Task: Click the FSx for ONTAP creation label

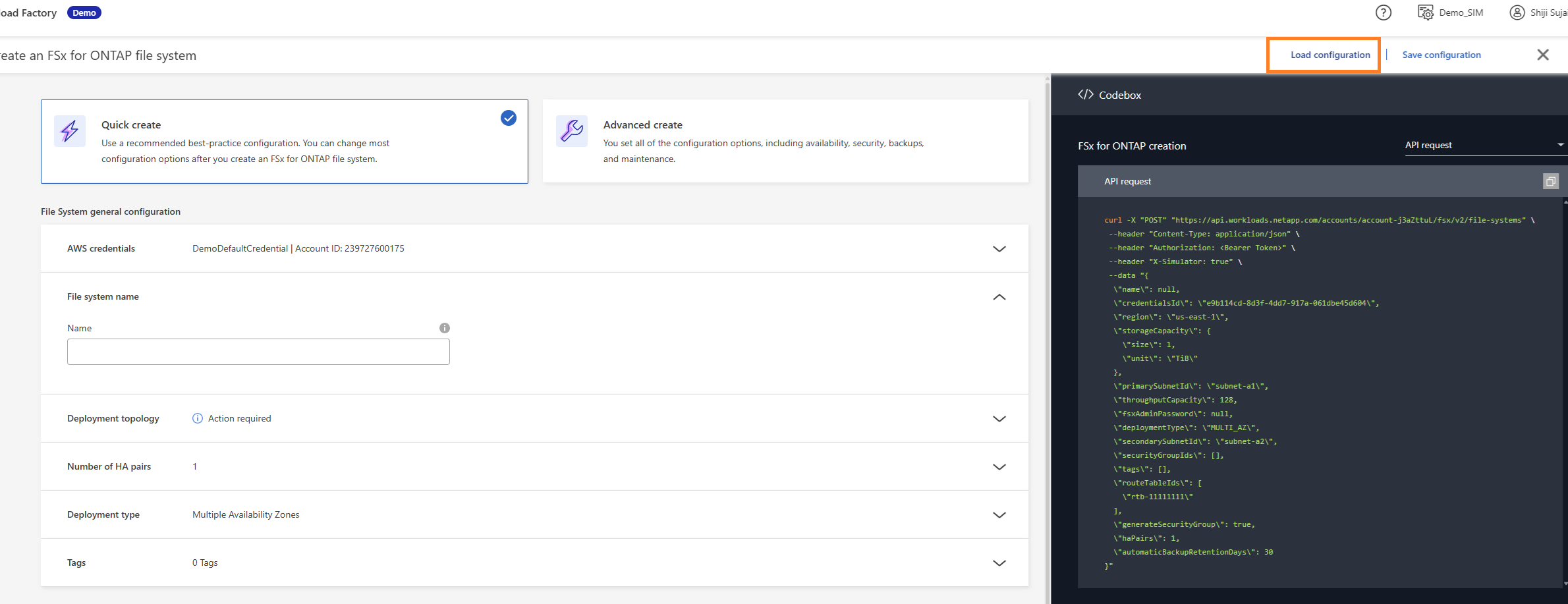Action: click(1132, 146)
